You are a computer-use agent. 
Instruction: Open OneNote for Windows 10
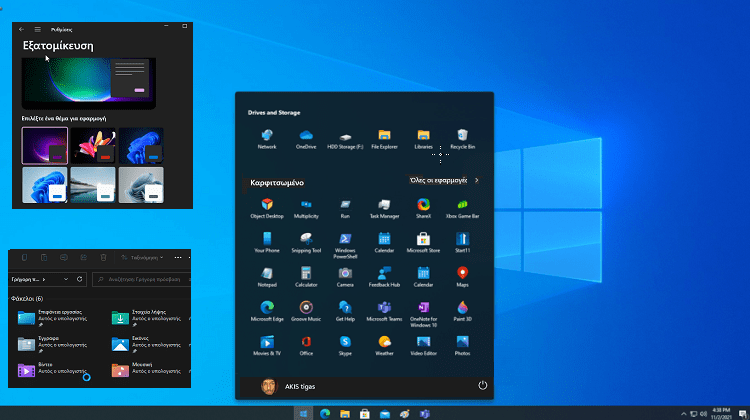tap(423, 314)
